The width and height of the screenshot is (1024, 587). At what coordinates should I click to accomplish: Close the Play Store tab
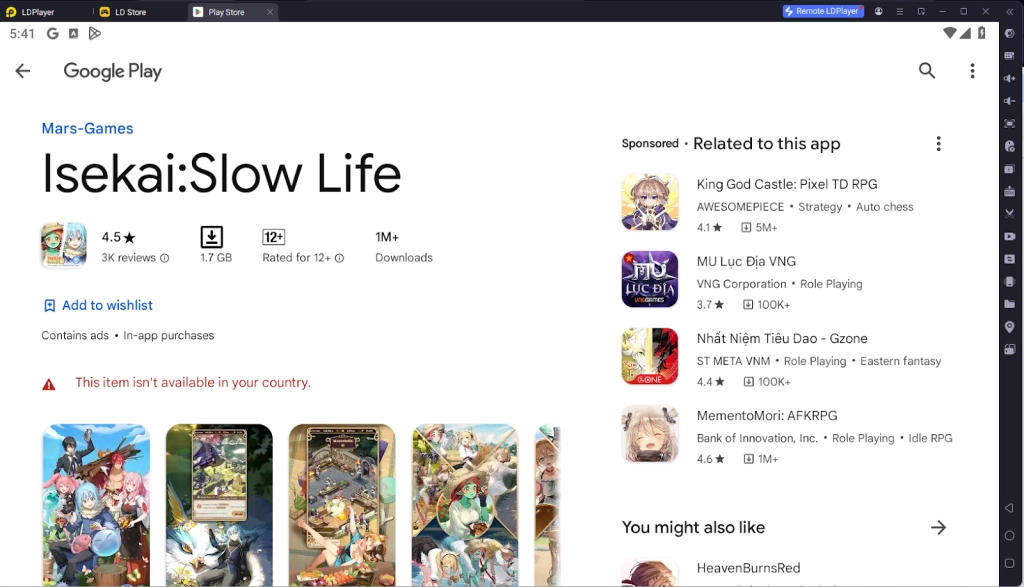[270, 12]
